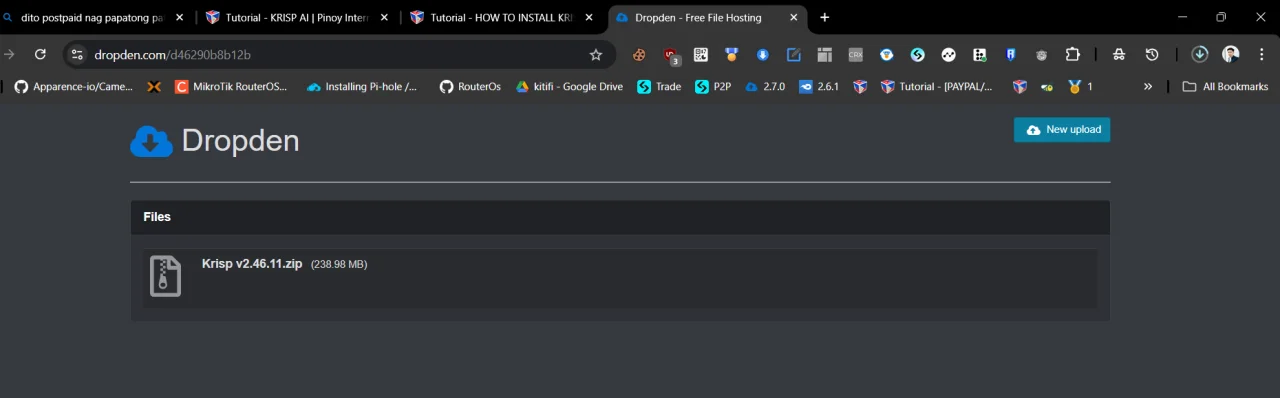This screenshot has height=398, width=1280.
Task: Click the Dropden cloud download logo
Action: [151, 142]
